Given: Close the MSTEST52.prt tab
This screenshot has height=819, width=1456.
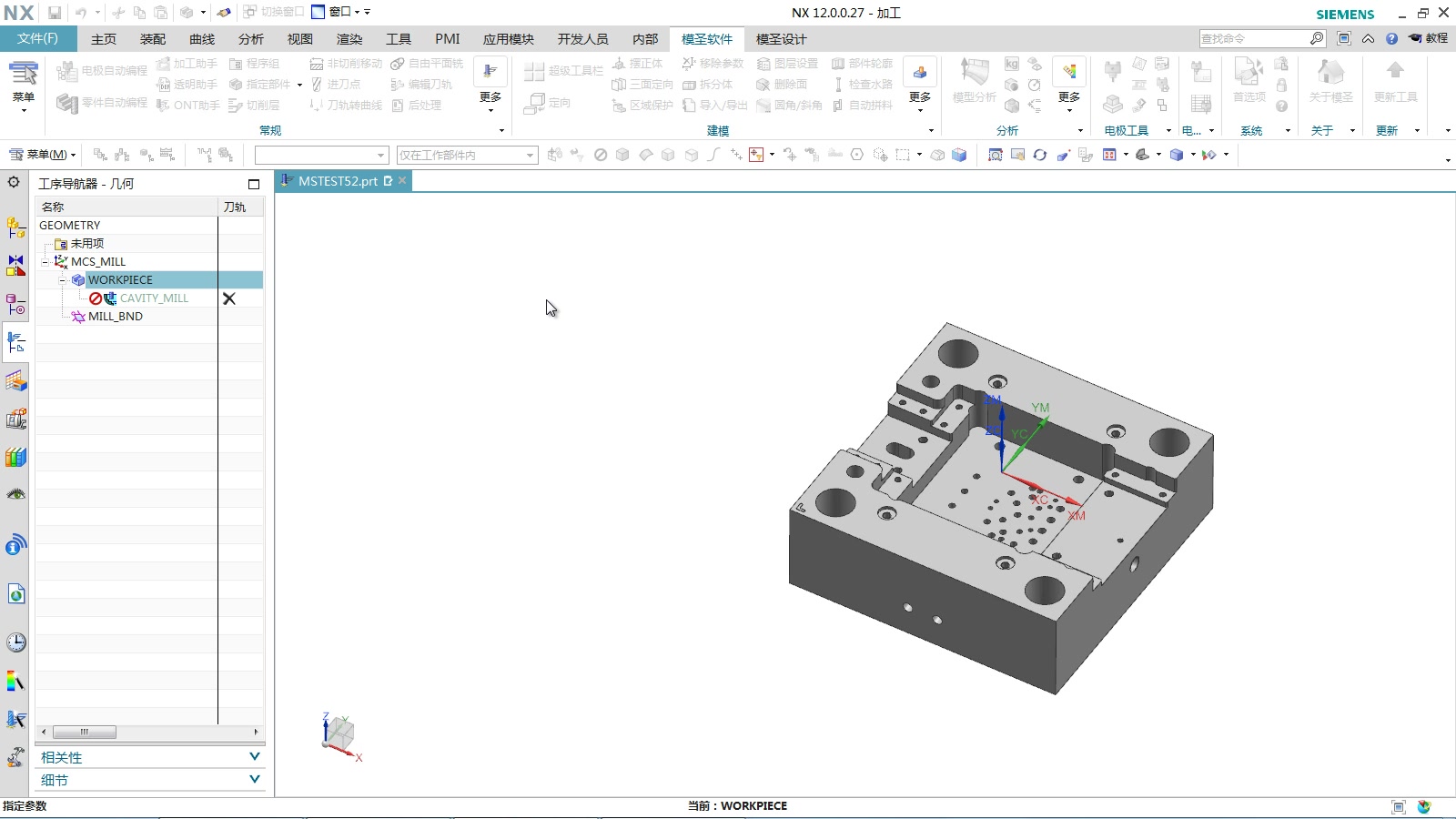Looking at the screenshot, I should pos(402,181).
